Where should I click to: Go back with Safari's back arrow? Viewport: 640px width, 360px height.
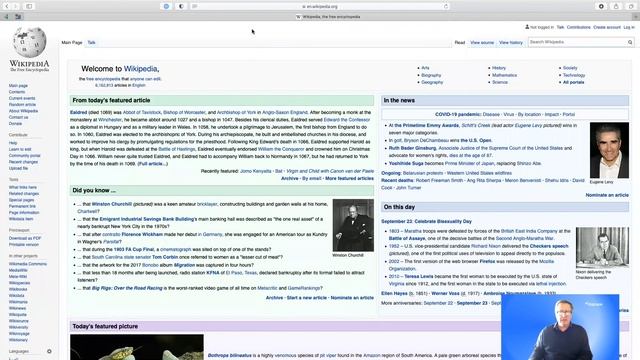tap(7, 6)
